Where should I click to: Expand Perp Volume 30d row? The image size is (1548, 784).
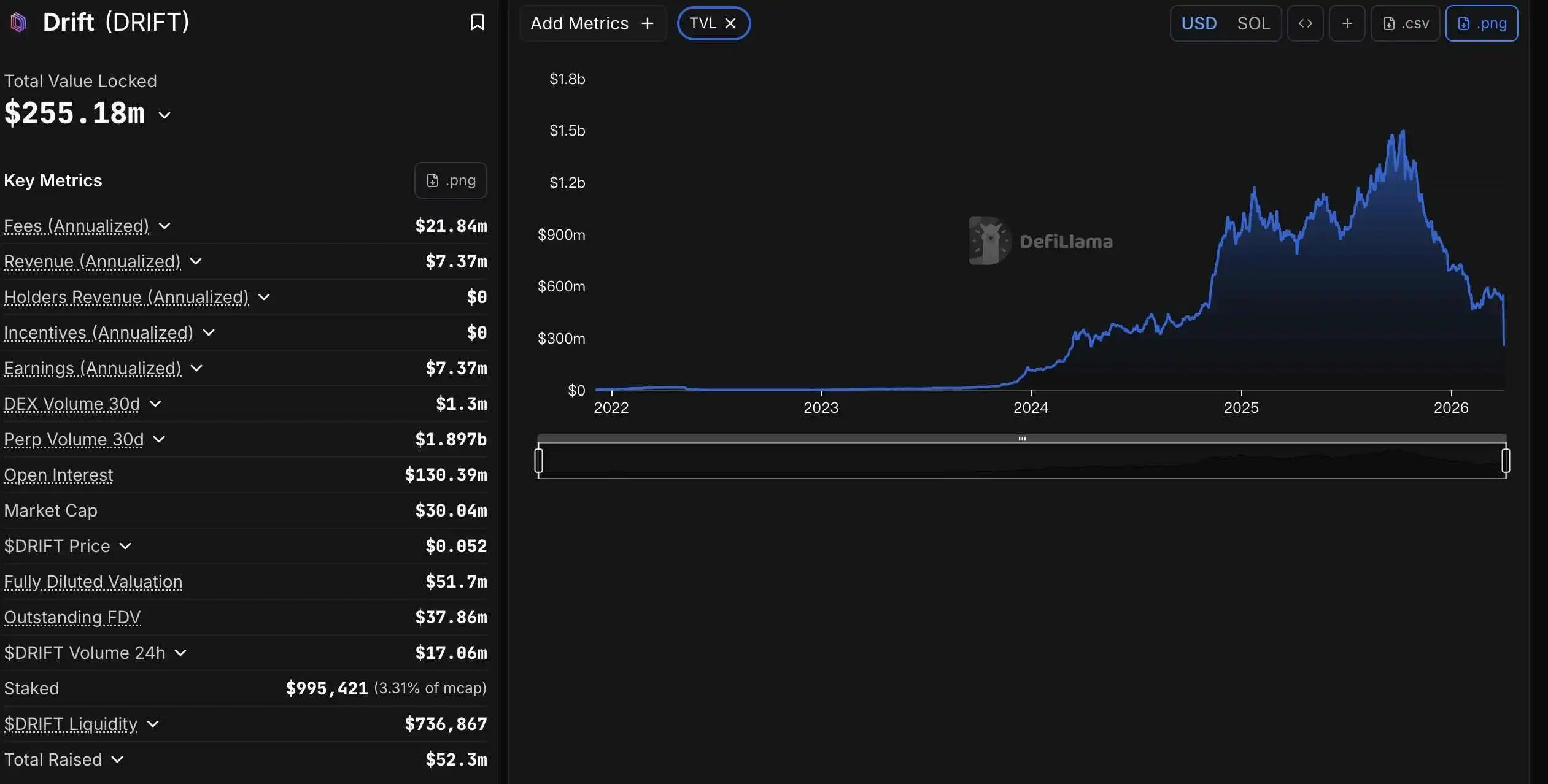point(159,439)
